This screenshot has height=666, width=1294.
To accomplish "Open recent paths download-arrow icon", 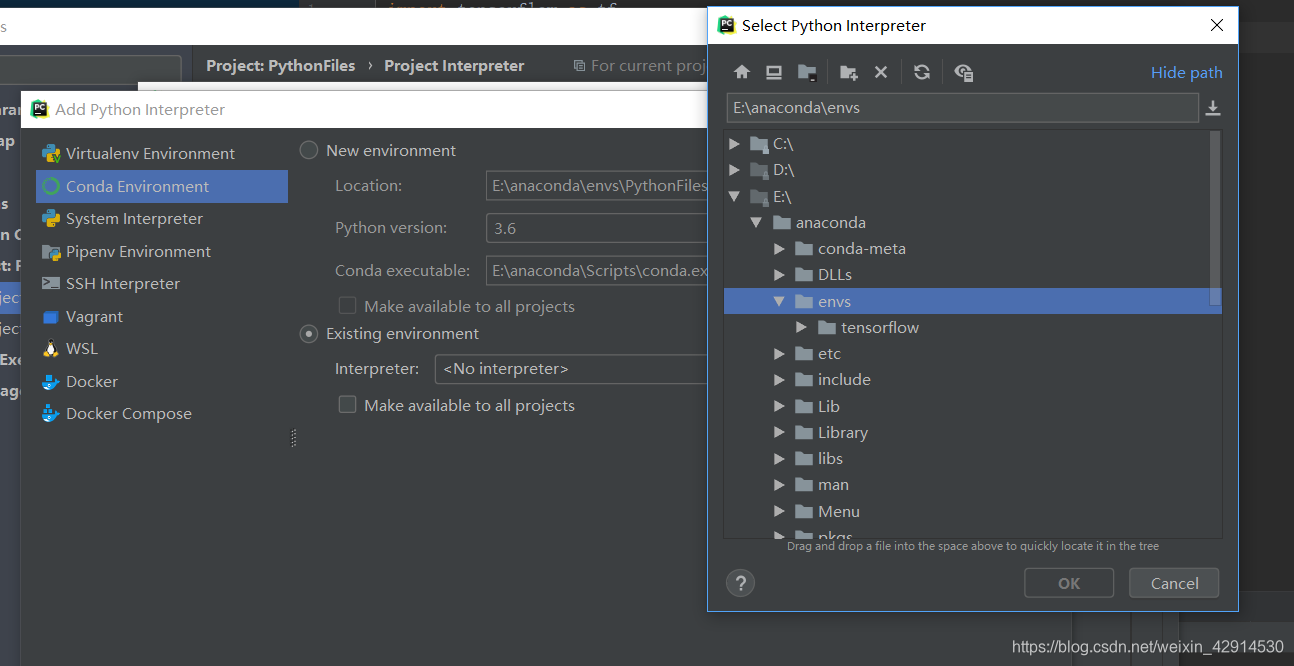I will [1213, 108].
